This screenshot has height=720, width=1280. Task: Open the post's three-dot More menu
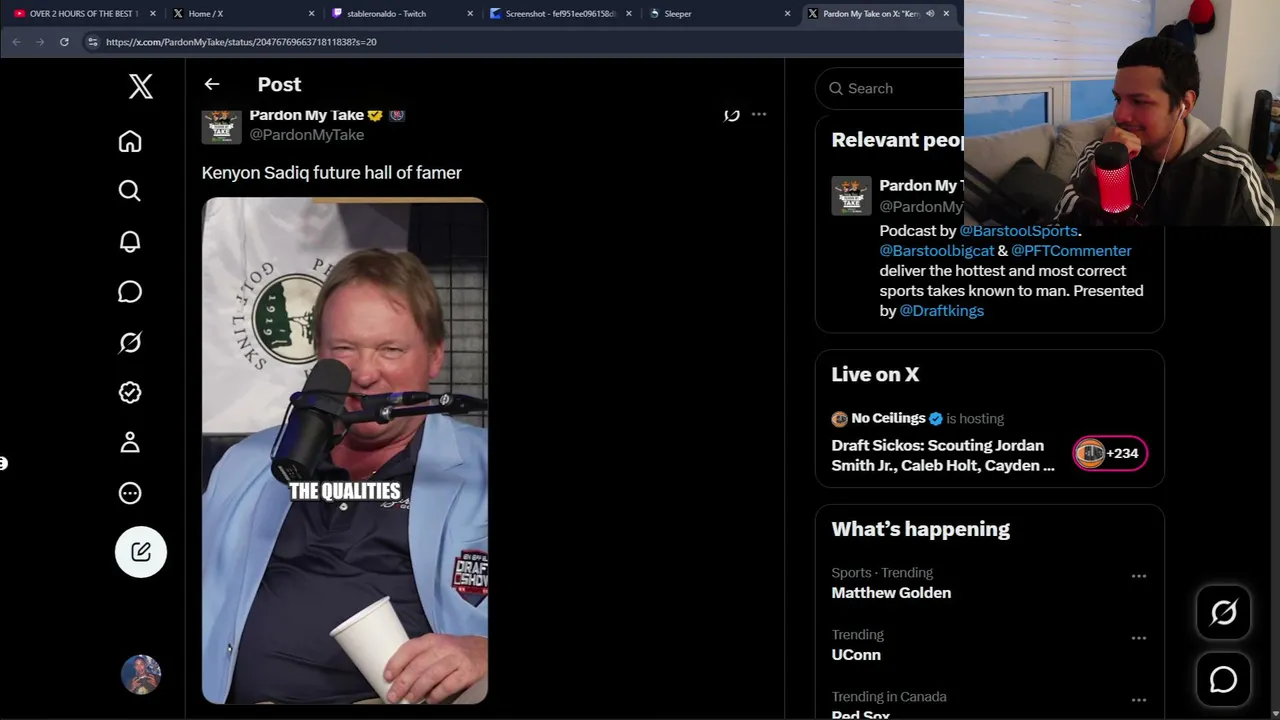pyautogui.click(x=759, y=115)
